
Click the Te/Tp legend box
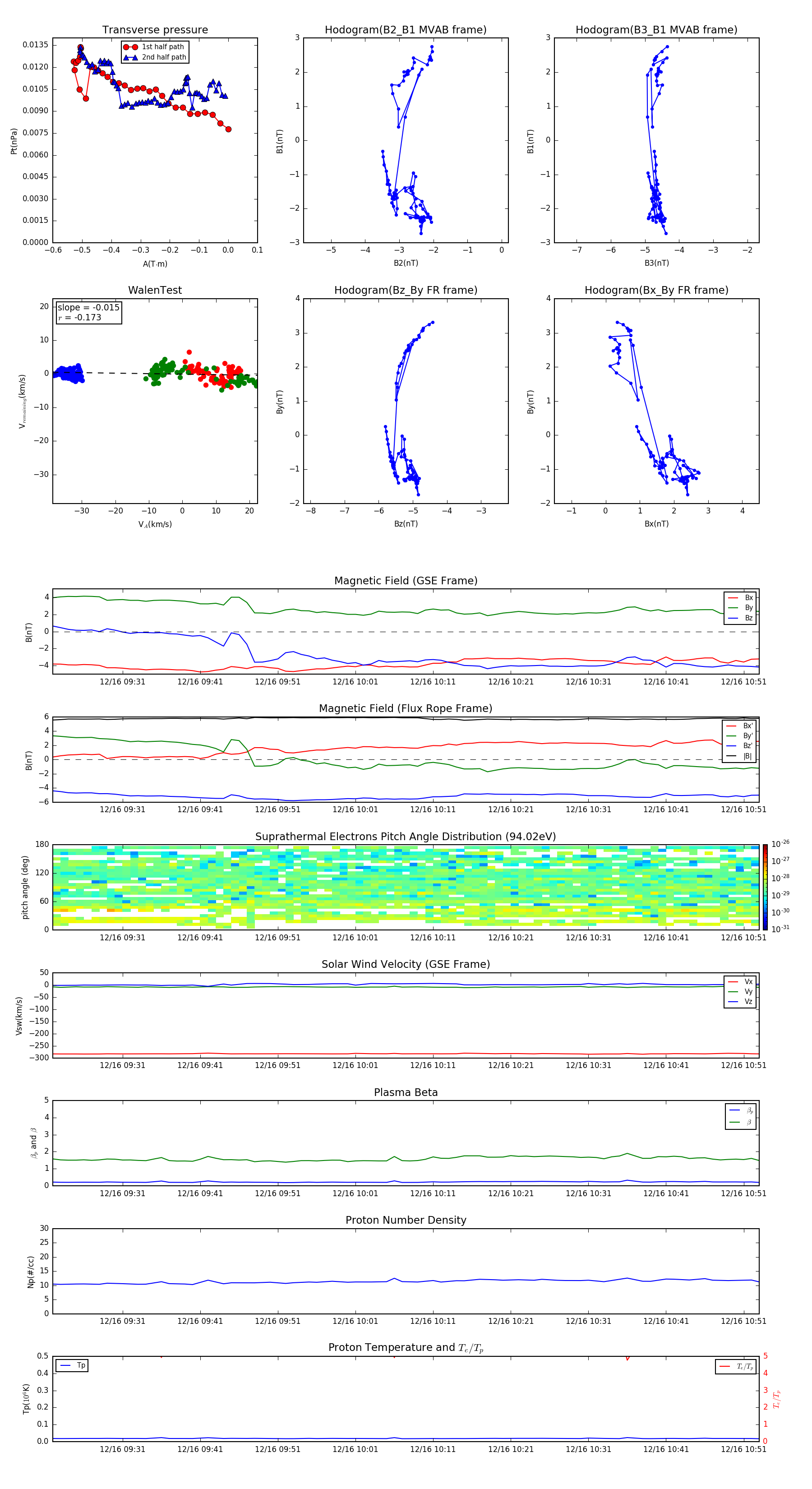(736, 1367)
